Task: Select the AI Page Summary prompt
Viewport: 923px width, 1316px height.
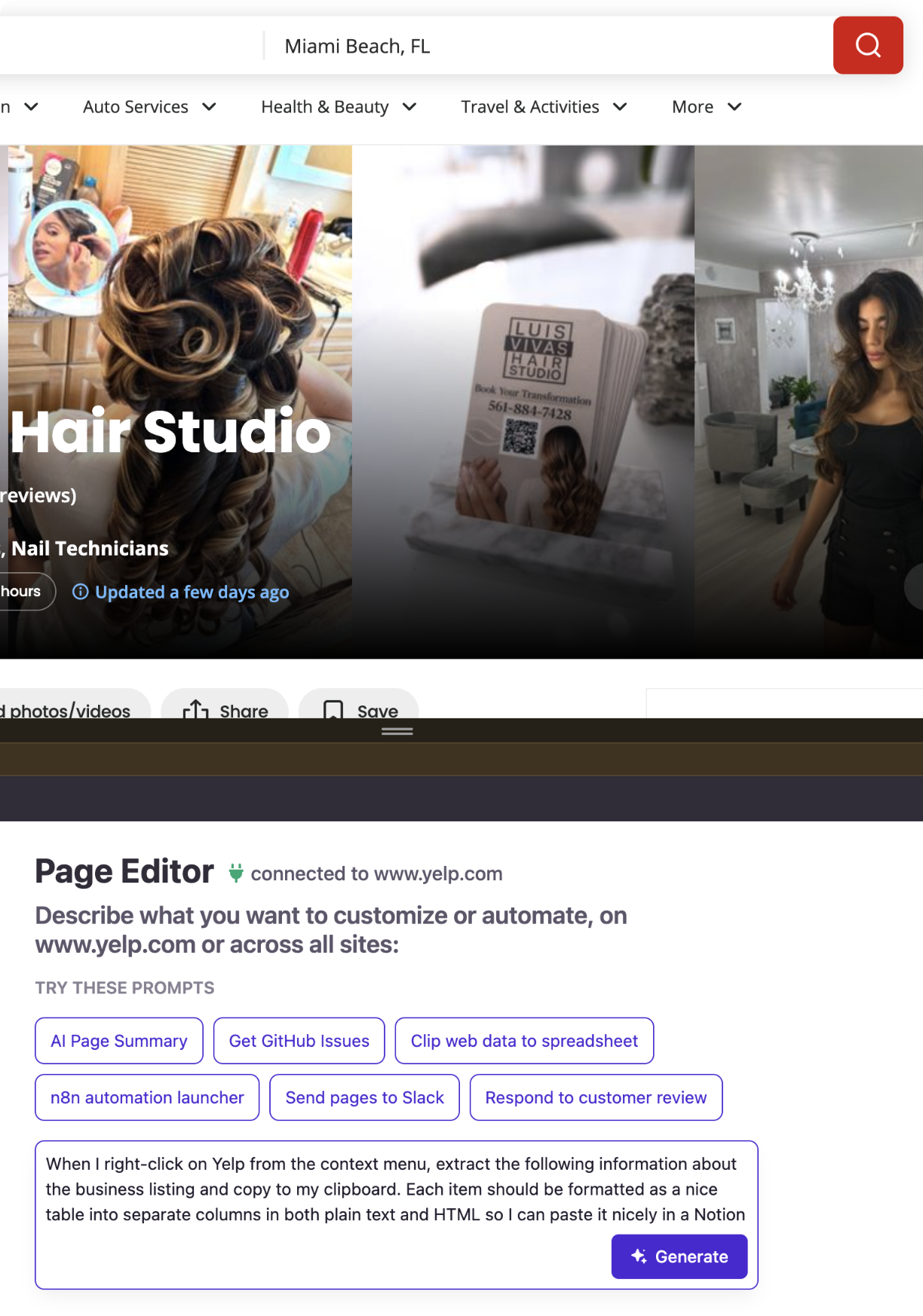Action: click(x=119, y=1041)
